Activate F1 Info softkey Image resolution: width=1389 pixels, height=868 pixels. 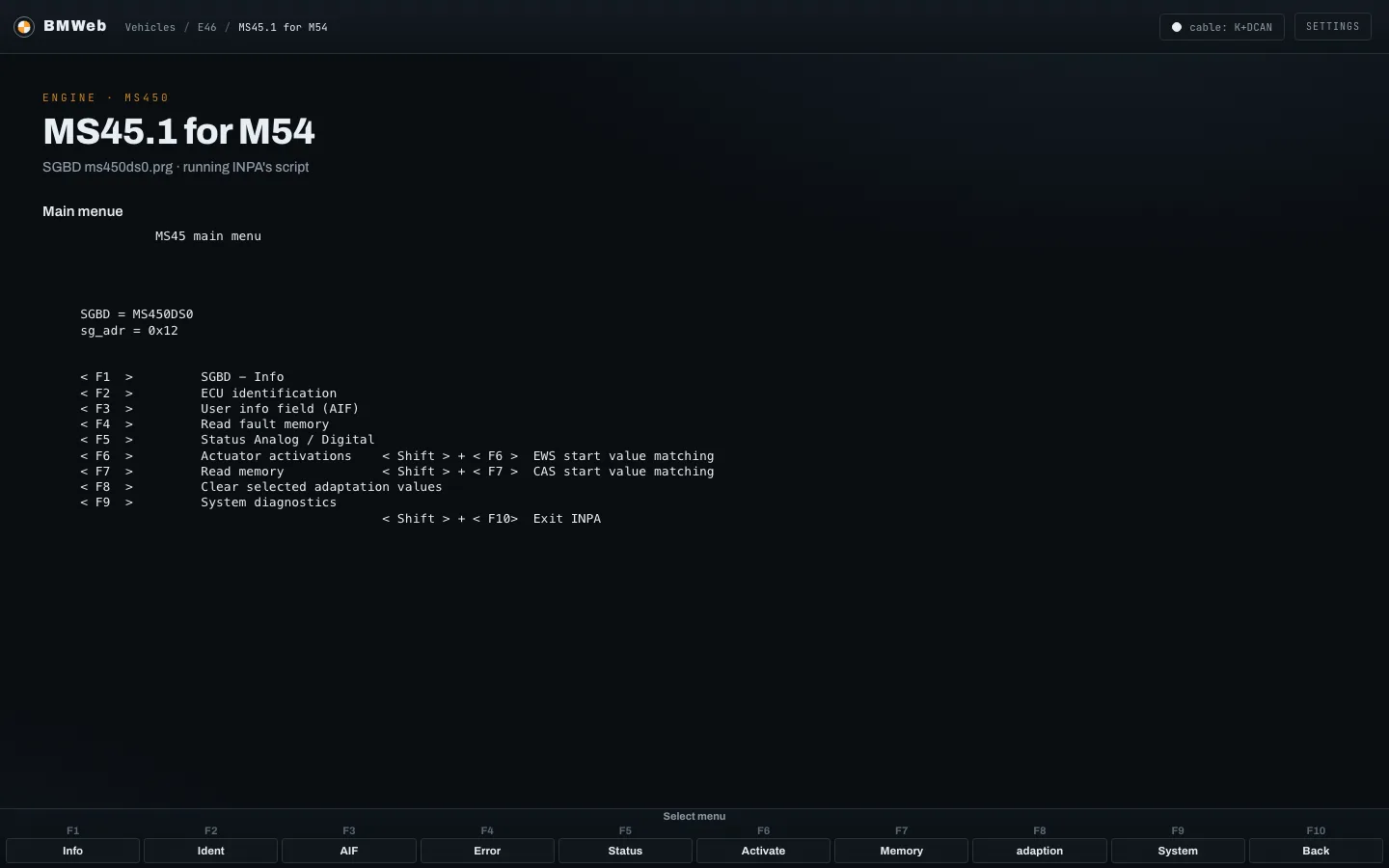(72, 851)
